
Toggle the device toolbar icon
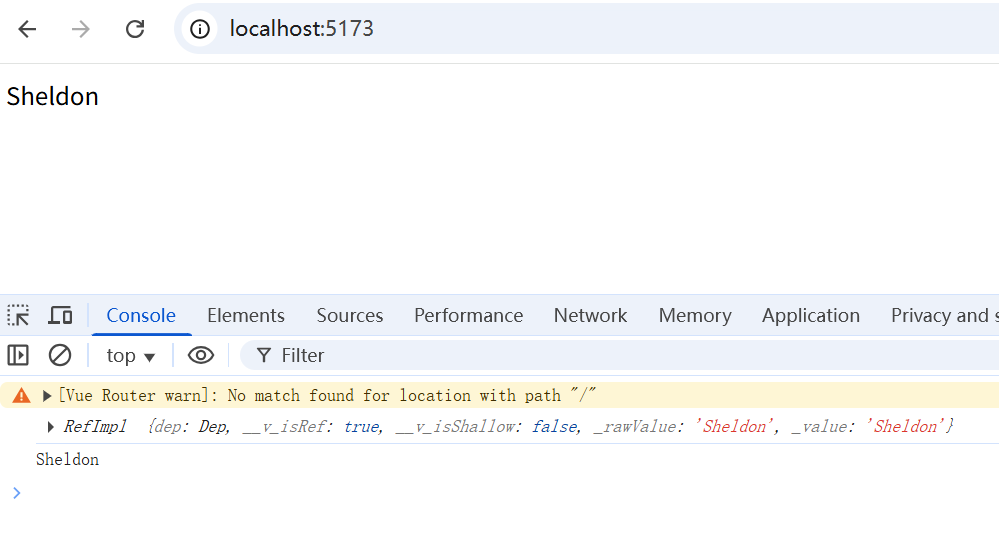[x=61, y=315]
